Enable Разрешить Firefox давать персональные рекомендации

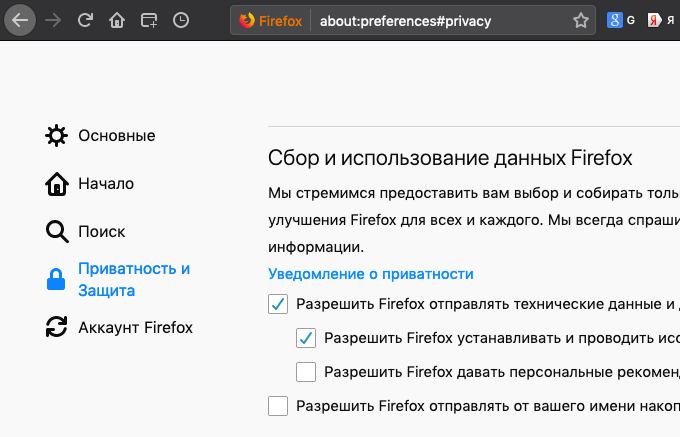[x=306, y=372]
